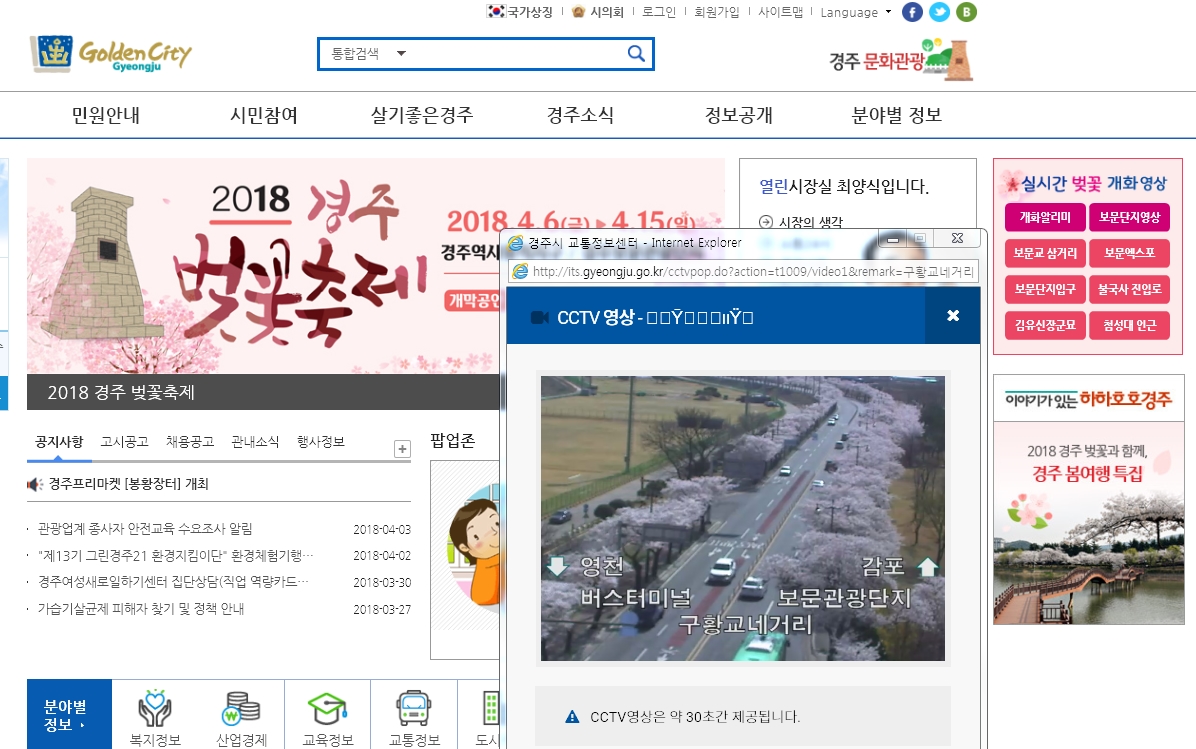This screenshot has width=1196, height=749.
Task: Switch to the 행사정보 tab
Action: point(320,442)
